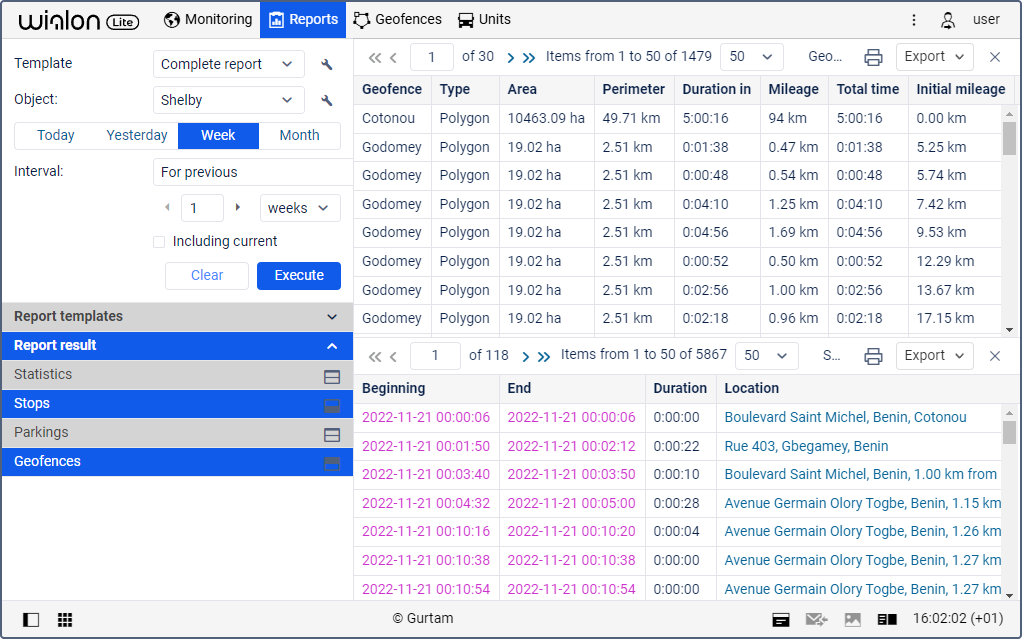Toggle Parkings table display icon
Viewport: 1022px width, 639px height.
(332, 435)
